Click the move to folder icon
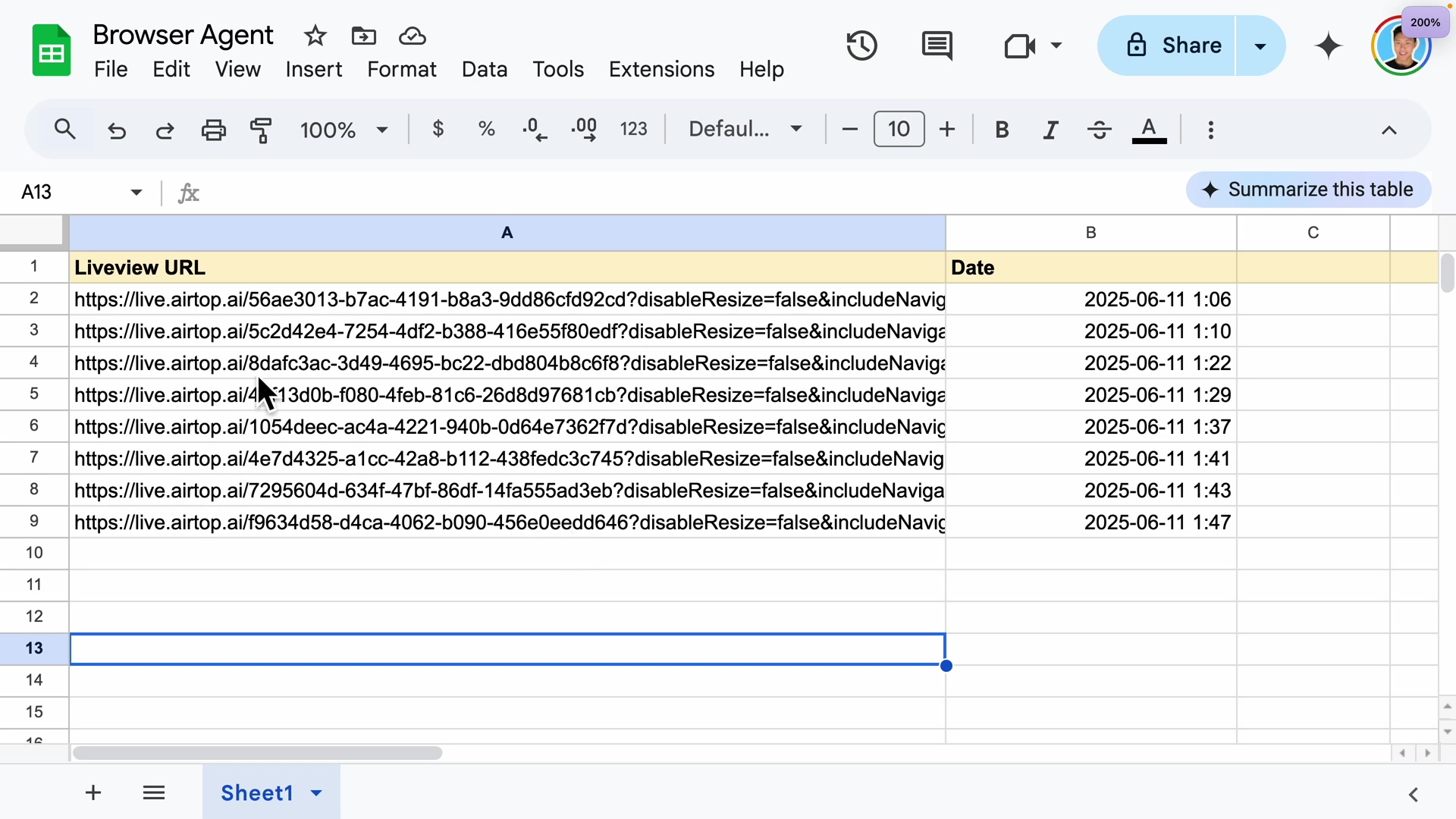Screen dimensions: 1456x819 (363, 36)
